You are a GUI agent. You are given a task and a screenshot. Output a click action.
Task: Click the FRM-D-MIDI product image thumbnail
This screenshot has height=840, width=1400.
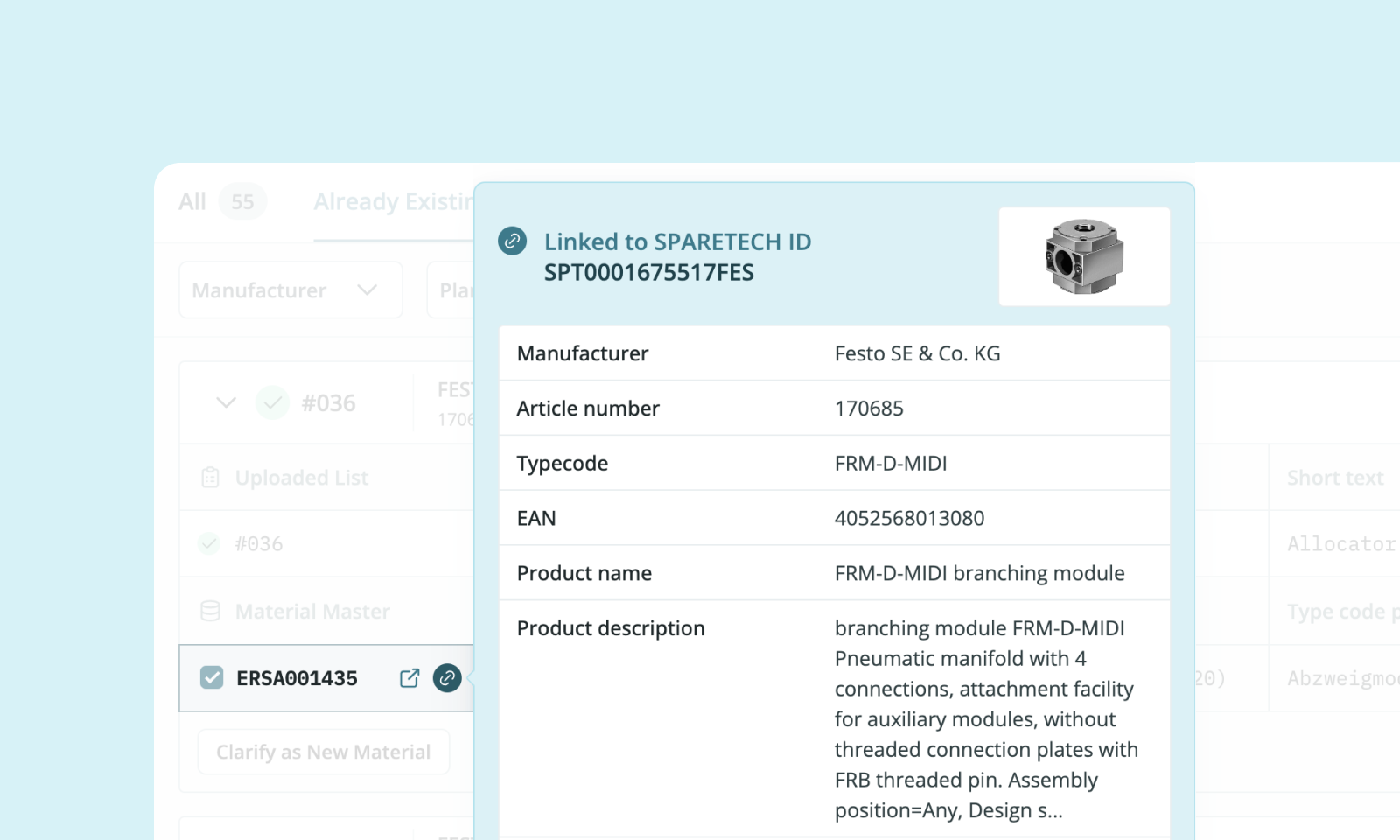tap(1084, 256)
